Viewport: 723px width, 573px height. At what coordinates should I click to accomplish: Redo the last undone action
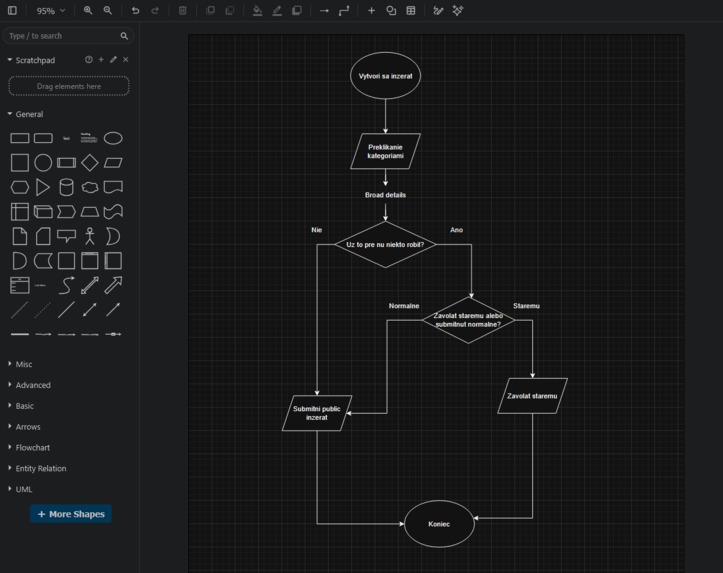point(155,10)
